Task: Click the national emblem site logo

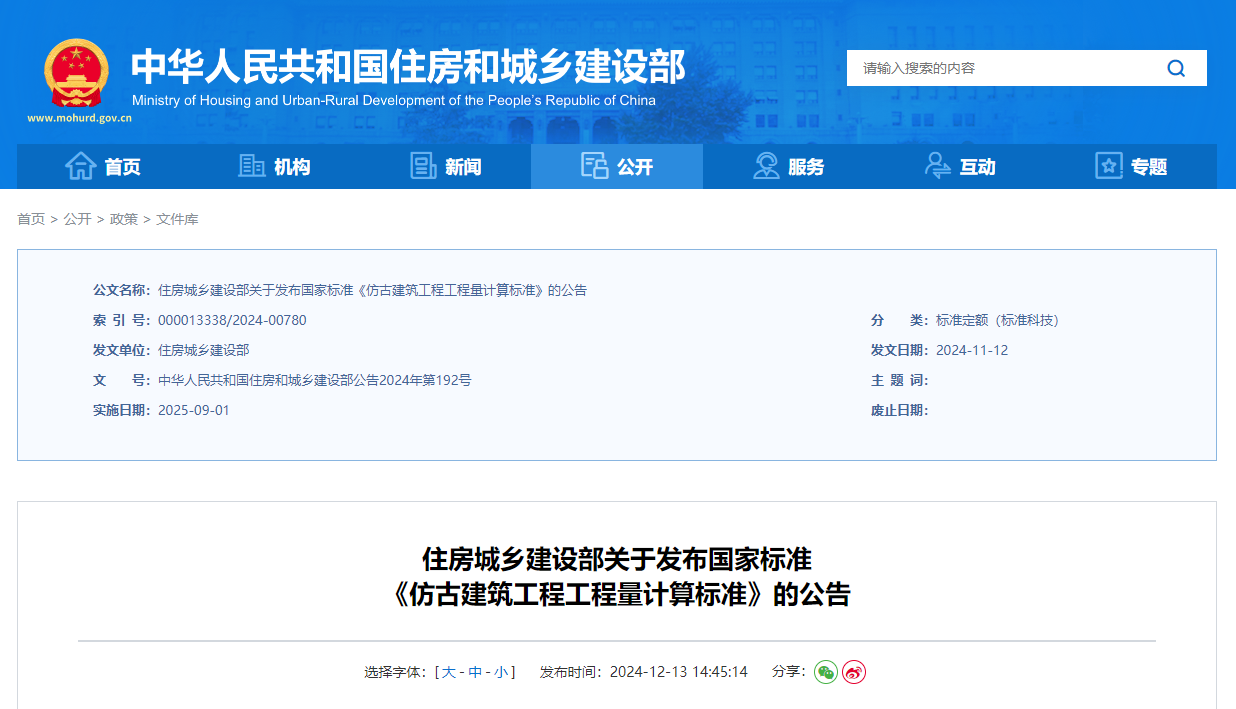Action: pyautogui.click(x=77, y=70)
